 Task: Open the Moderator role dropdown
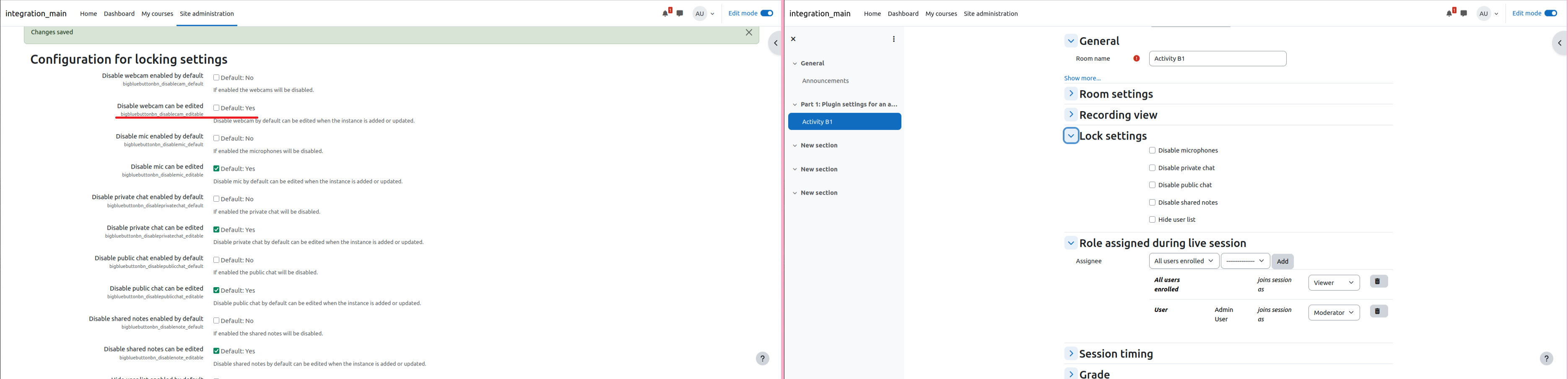[1334, 313]
